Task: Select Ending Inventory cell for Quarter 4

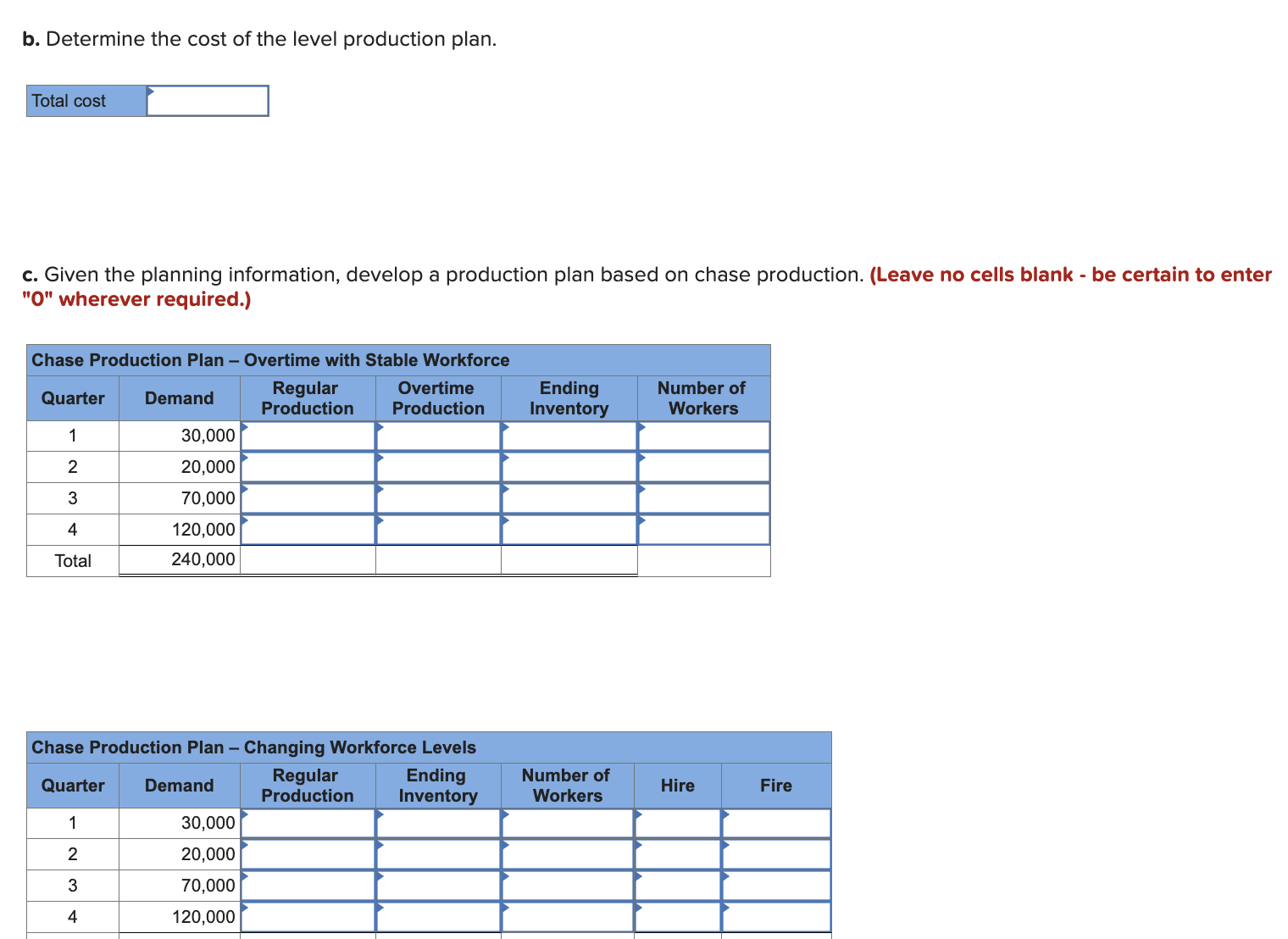Action: pyautogui.click(x=569, y=529)
